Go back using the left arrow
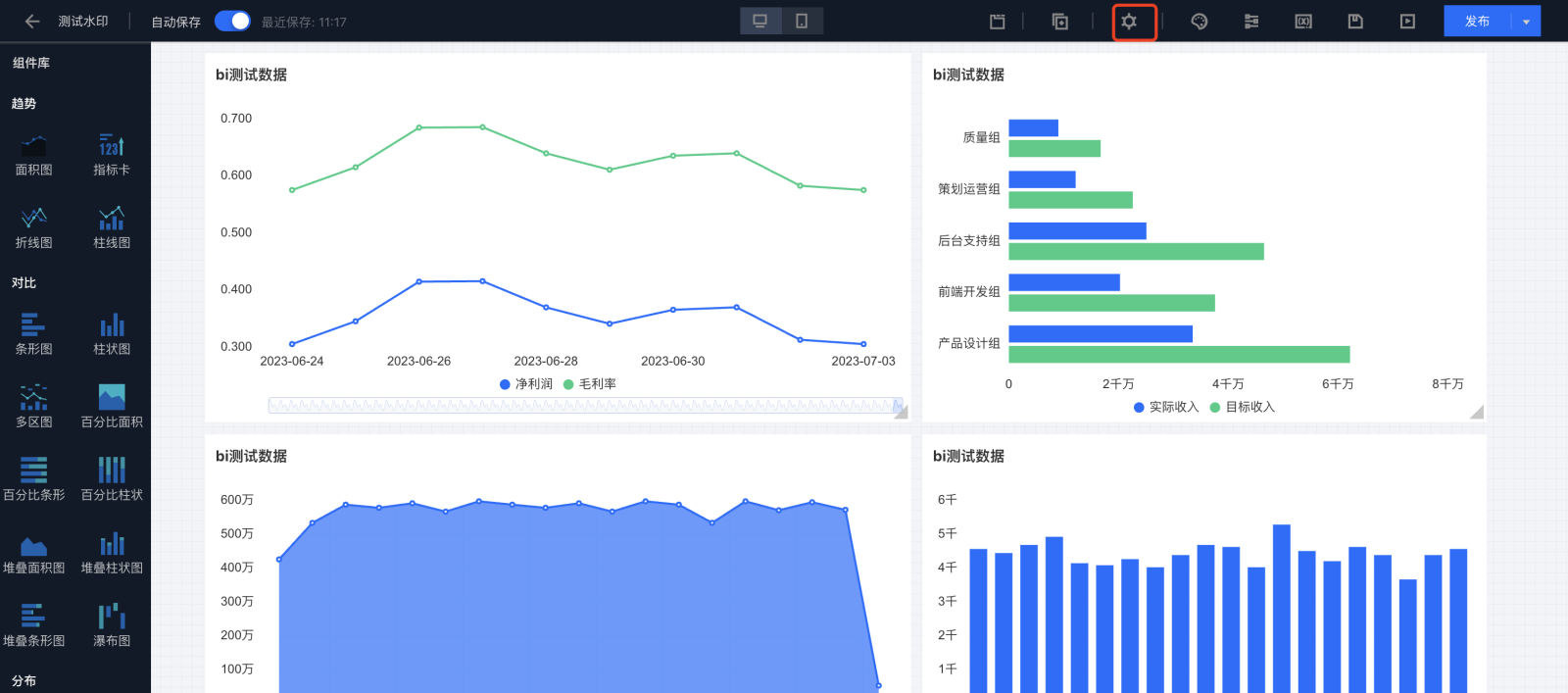The image size is (1568, 693). click(32, 22)
